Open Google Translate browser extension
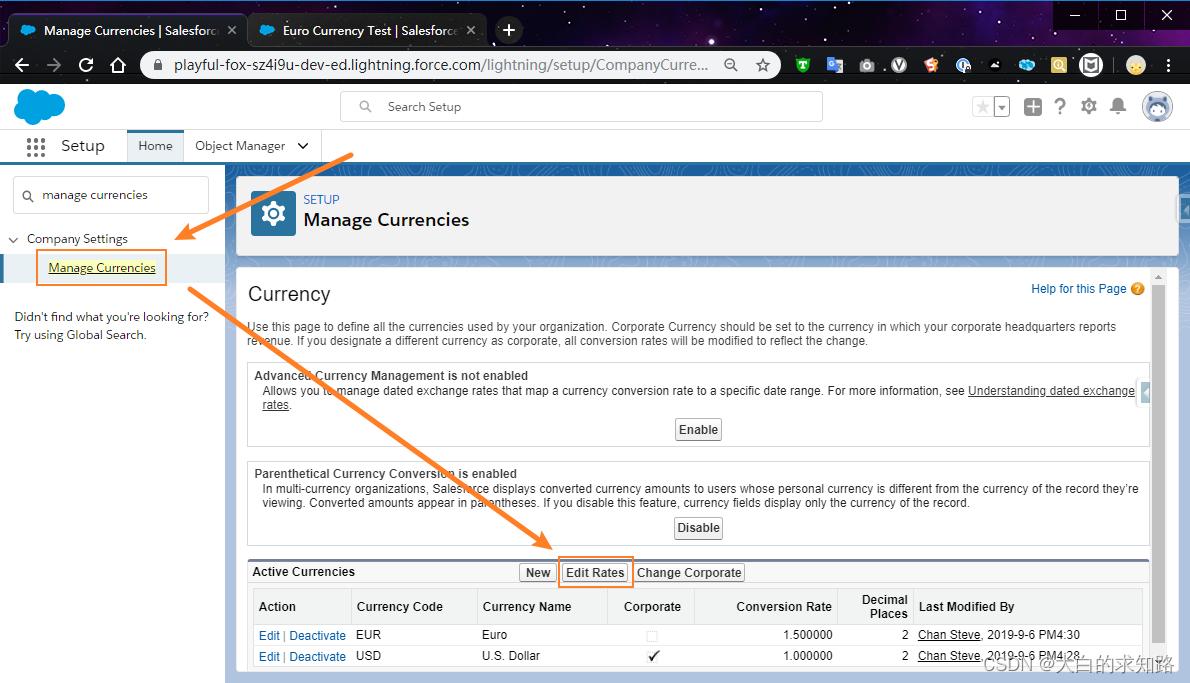The image size is (1190, 683). click(835, 64)
